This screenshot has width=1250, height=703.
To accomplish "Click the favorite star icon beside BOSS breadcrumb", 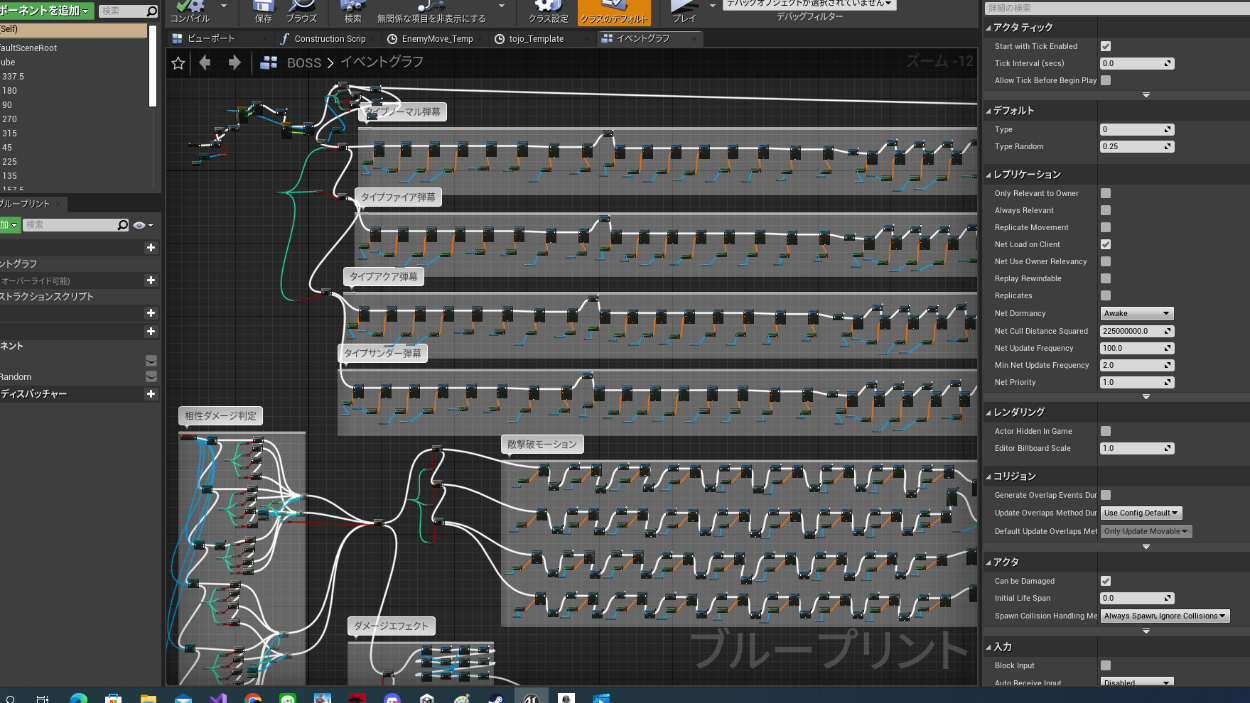I will pyautogui.click(x=178, y=63).
